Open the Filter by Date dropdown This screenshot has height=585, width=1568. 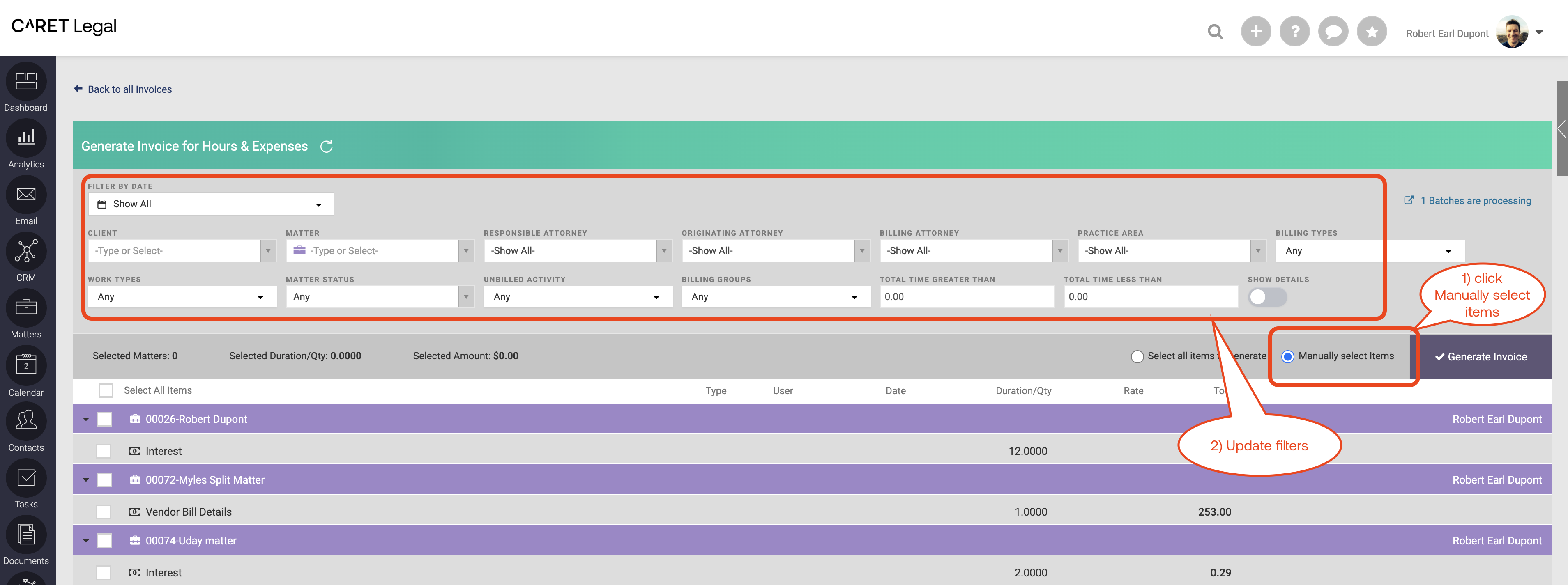click(211, 204)
